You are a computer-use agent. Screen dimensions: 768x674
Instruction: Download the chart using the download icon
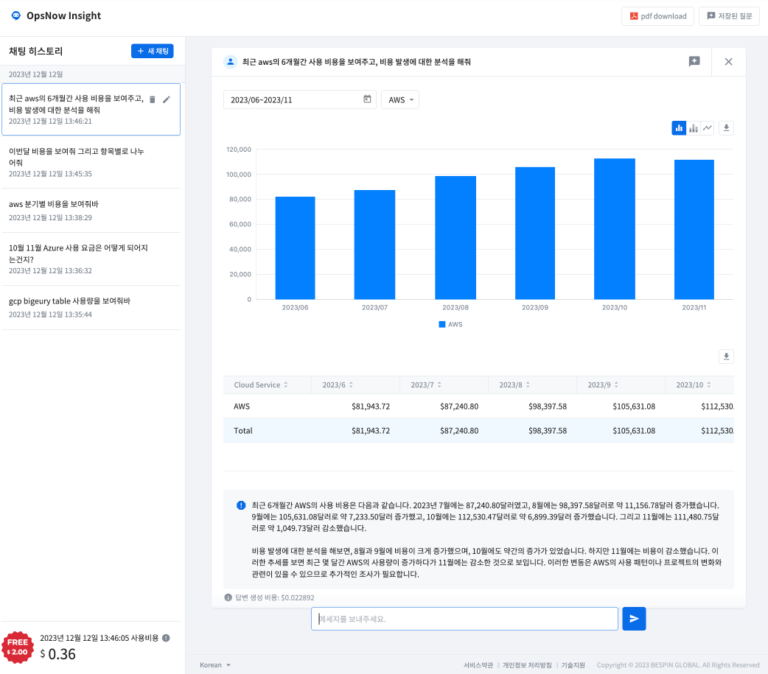pos(727,128)
